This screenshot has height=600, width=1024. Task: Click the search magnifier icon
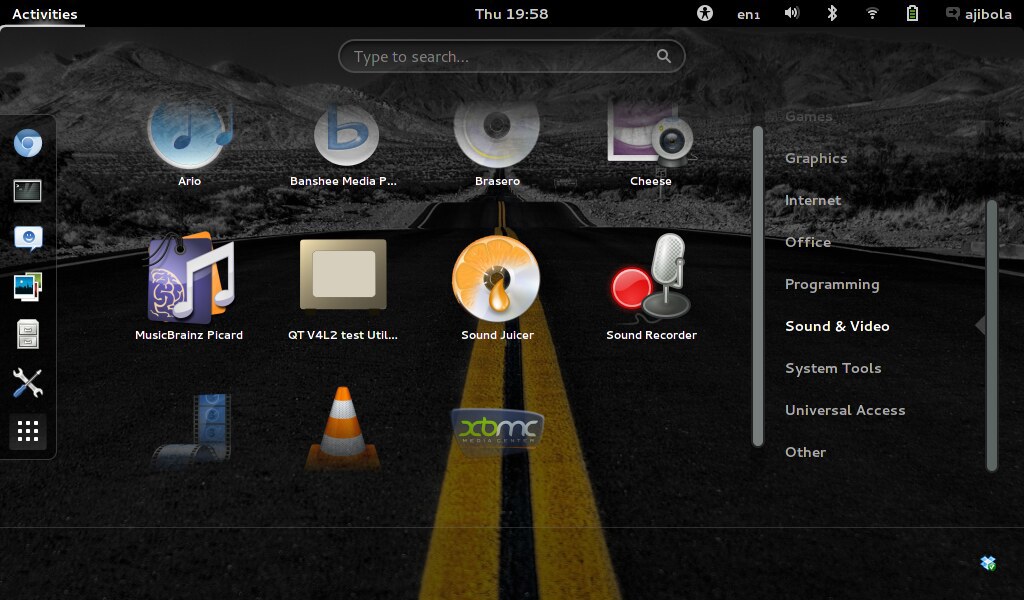click(x=664, y=56)
